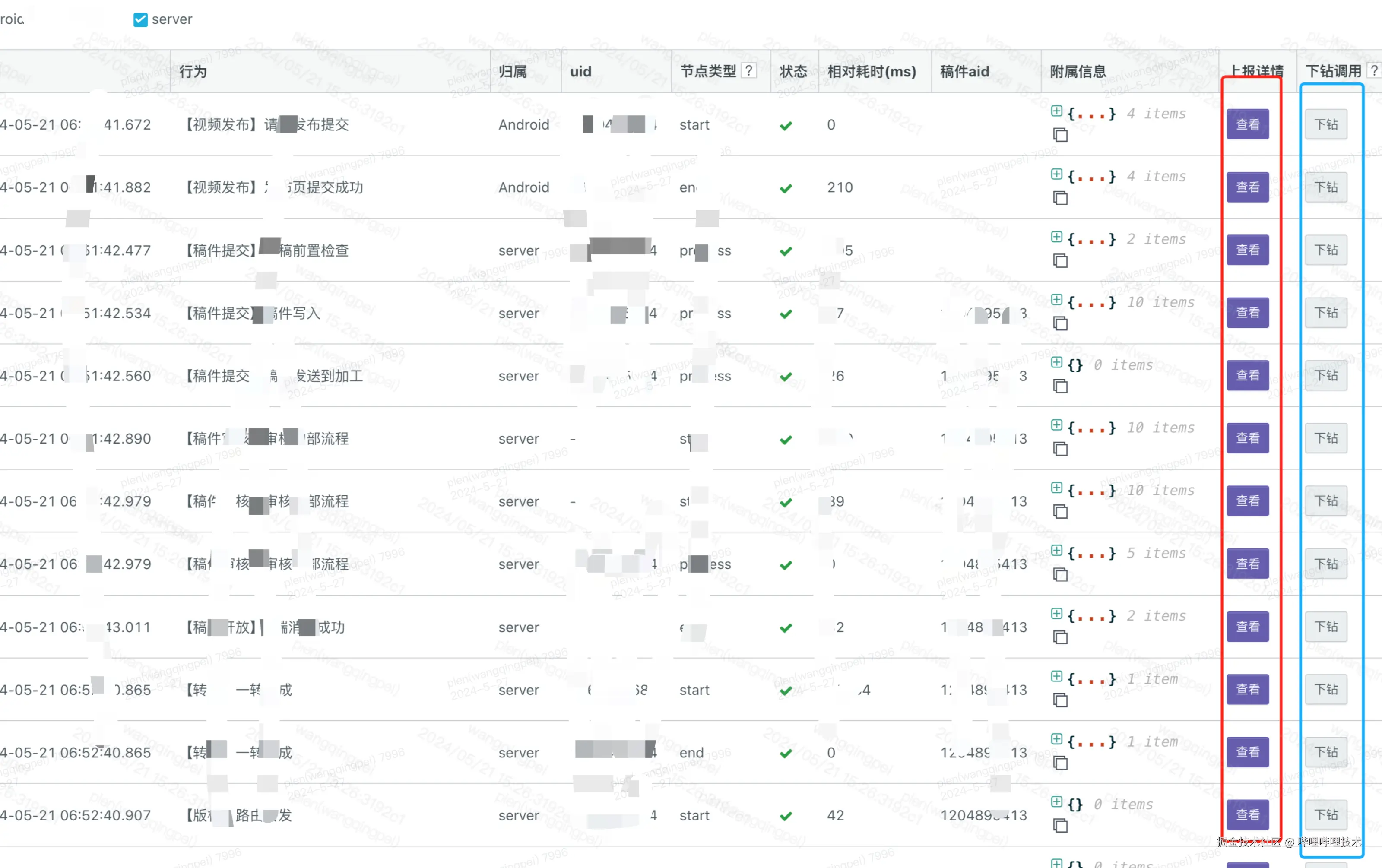This screenshot has height=868, width=1382.
Task: Expand the 5 items JSON object
Action: pyautogui.click(x=1056, y=550)
